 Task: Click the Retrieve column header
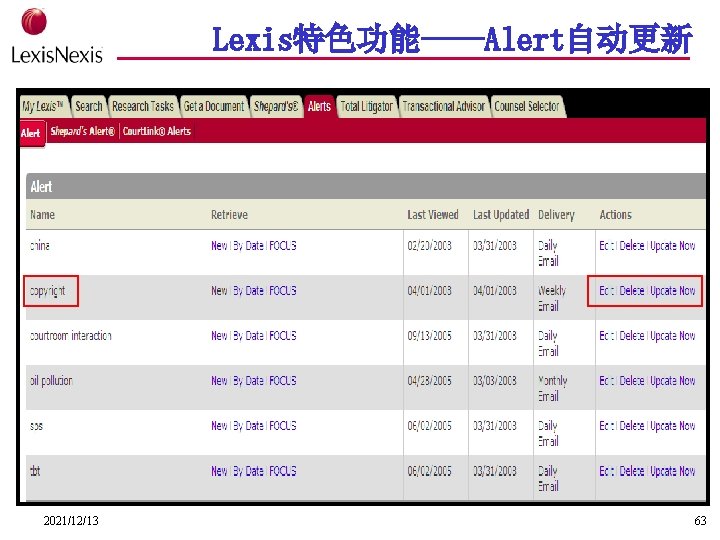pyautogui.click(x=229, y=214)
